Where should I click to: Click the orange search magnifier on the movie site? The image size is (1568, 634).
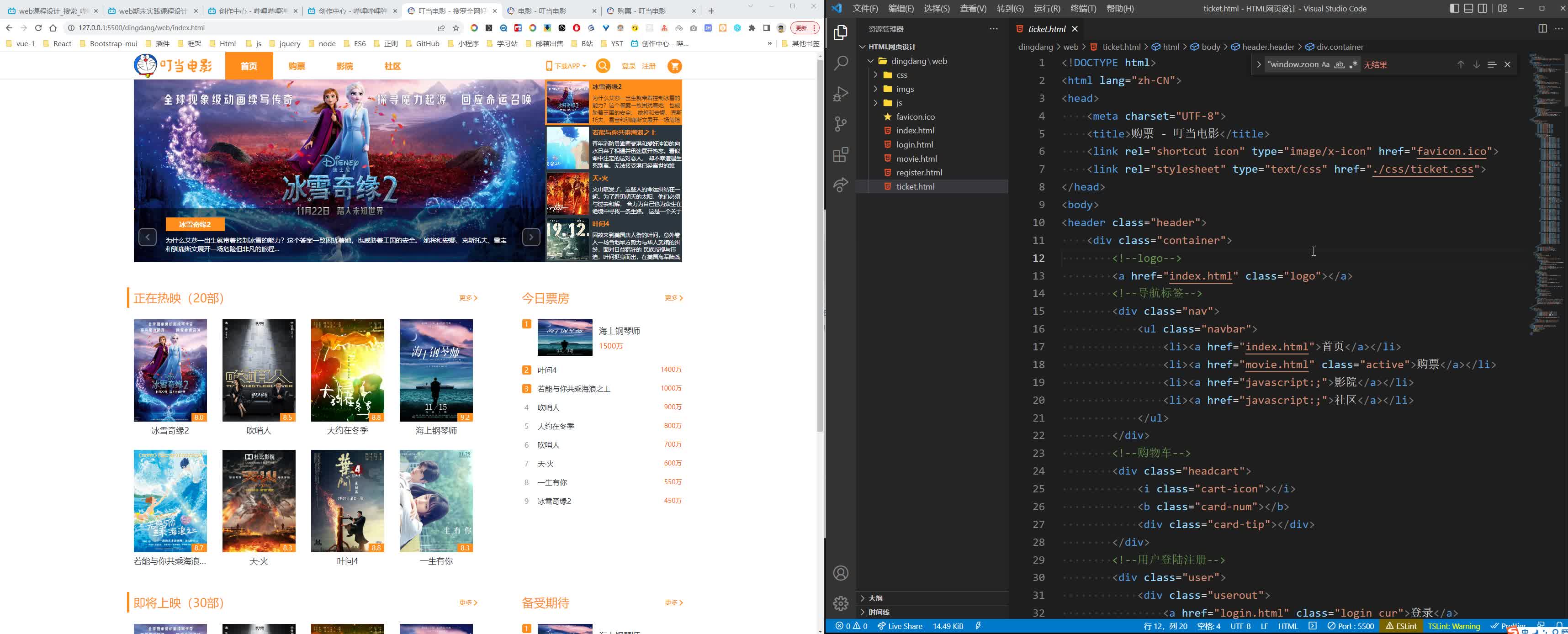click(603, 66)
